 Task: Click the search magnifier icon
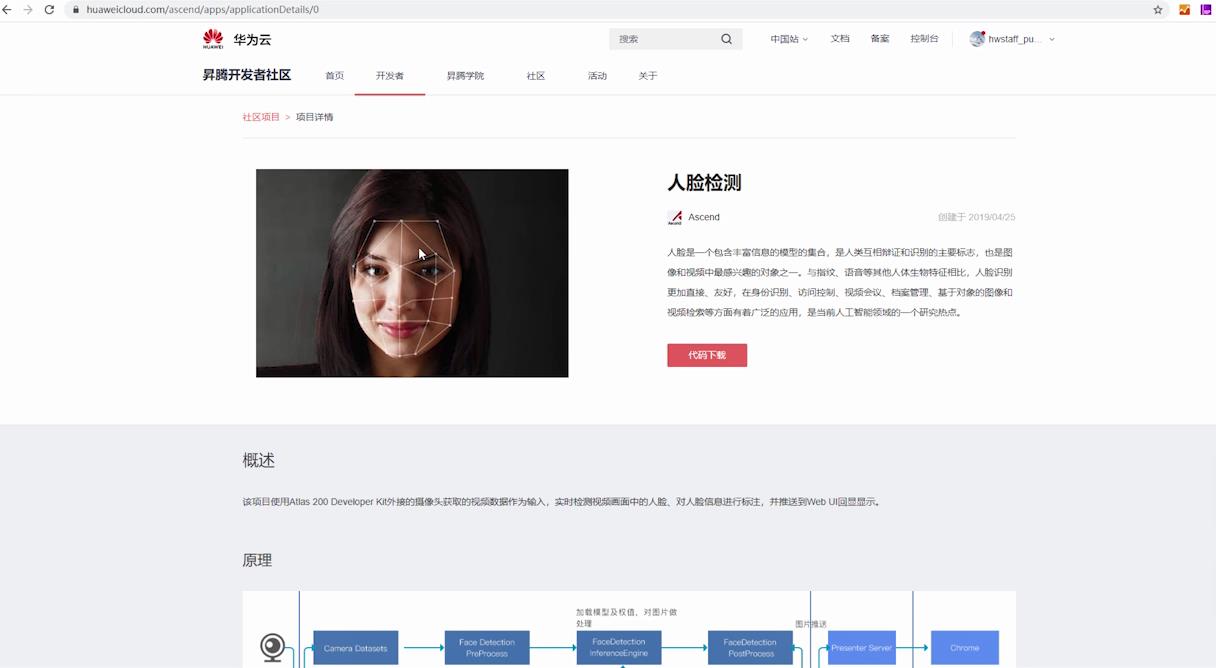[x=726, y=38]
